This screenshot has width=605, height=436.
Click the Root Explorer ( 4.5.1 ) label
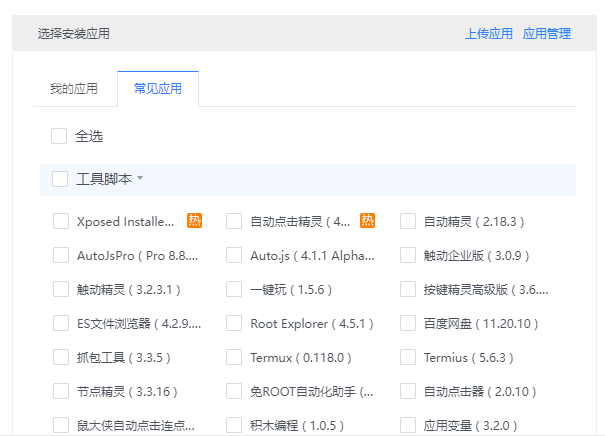click(312, 324)
